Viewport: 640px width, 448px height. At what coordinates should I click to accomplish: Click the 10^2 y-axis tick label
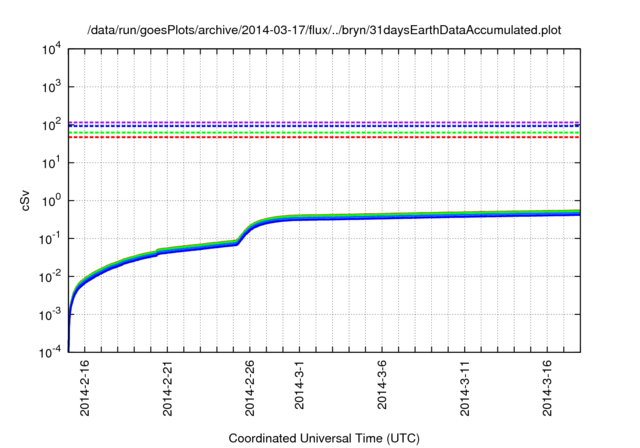51,125
